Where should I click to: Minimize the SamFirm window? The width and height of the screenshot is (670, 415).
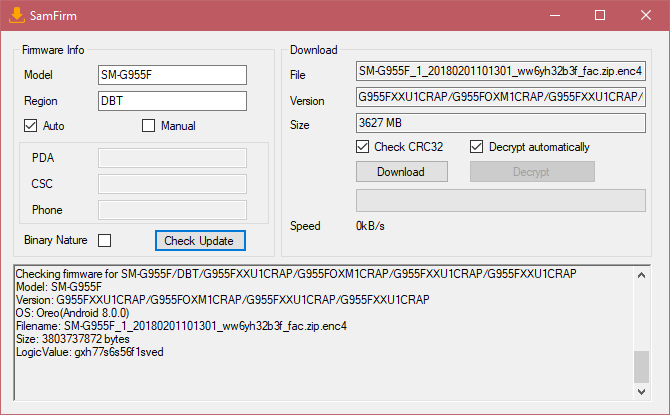point(555,15)
